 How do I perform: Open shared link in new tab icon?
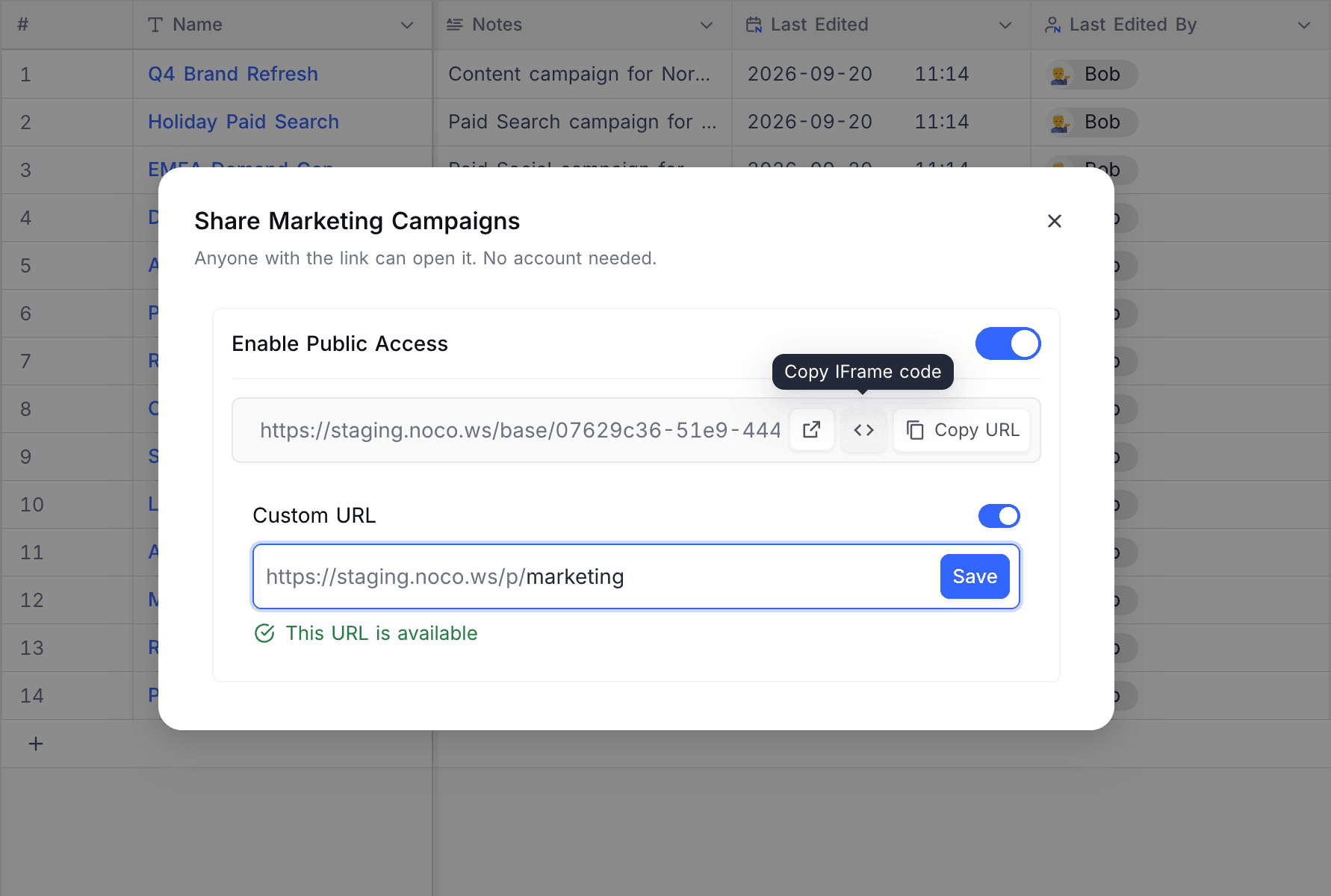click(812, 430)
